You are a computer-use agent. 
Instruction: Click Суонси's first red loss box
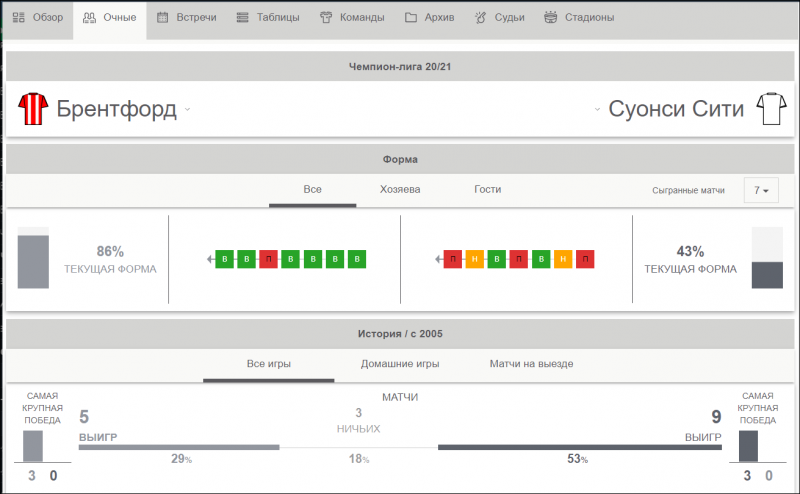pos(453,259)
